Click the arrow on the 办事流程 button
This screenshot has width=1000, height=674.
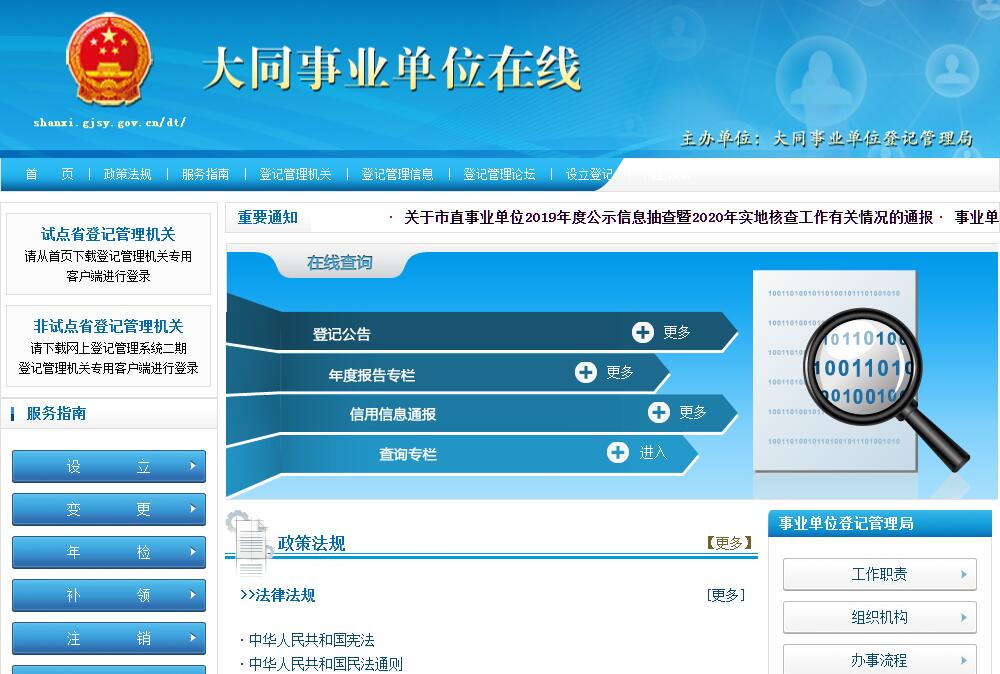[x=964, y=660]
